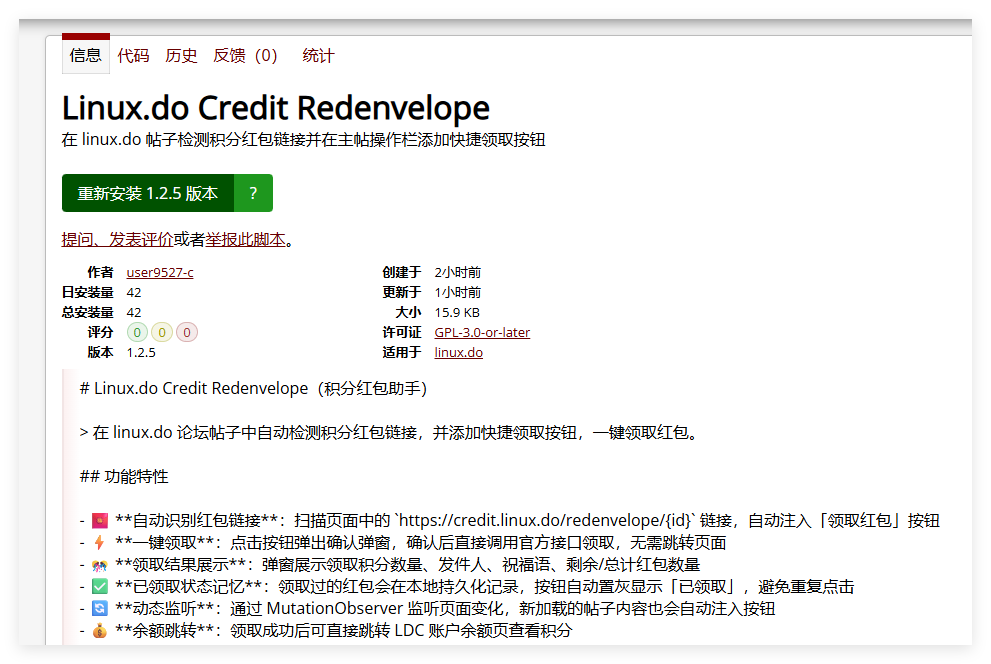This screenshot has width=991, height=664.
Task: Click the yellow OK rating count badge
Action: click(162, 332)
